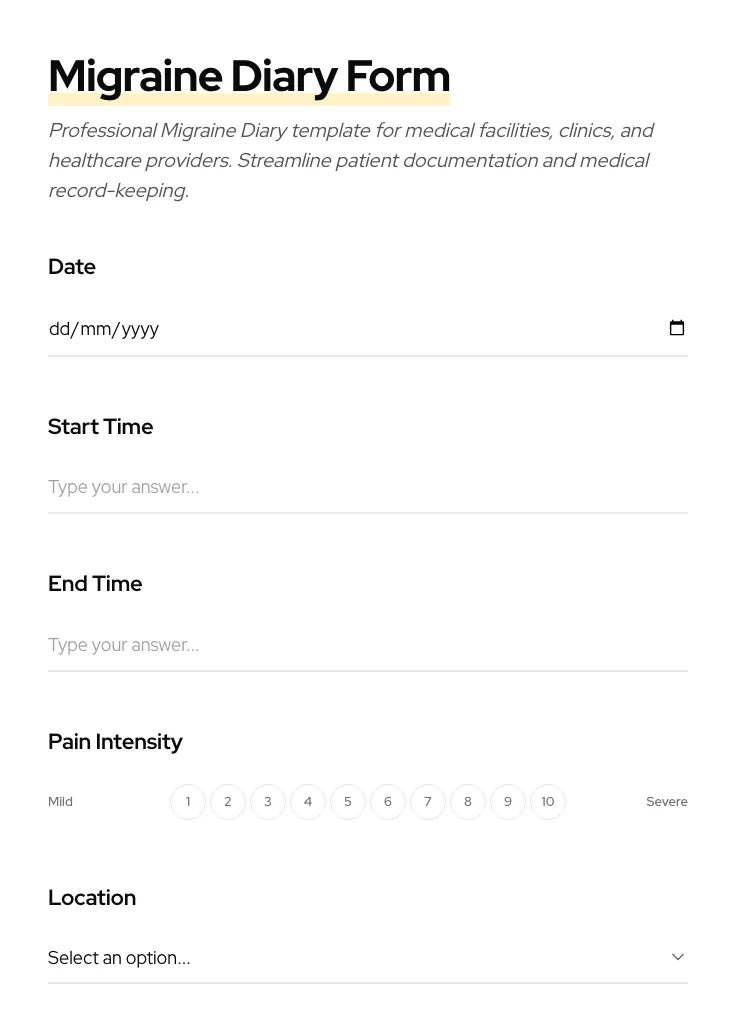736x1024 pixels.
Task: Focus the End Time answer field
Action: [x=300, y=645]
